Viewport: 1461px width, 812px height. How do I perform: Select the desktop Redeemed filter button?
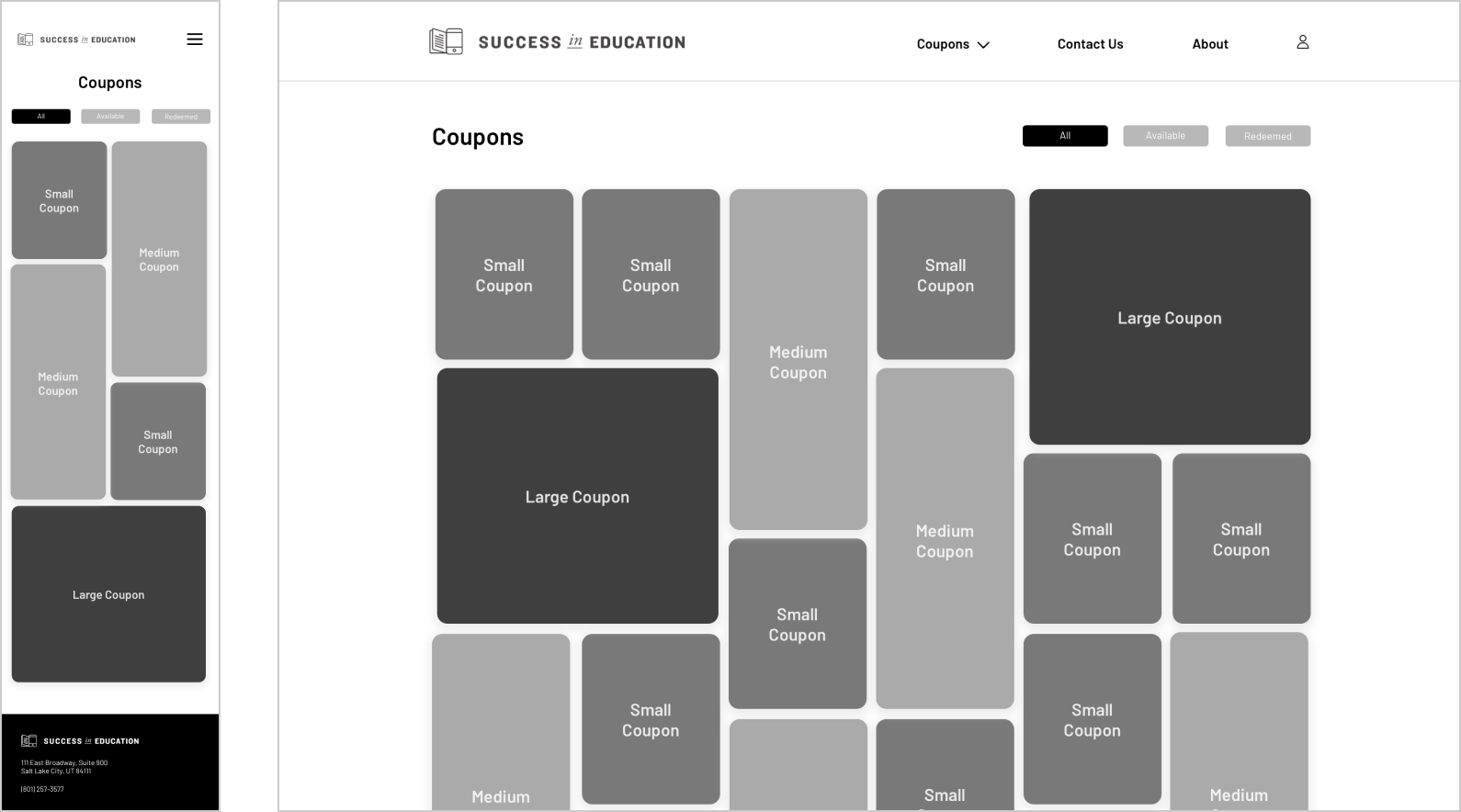click(1268, 136)
